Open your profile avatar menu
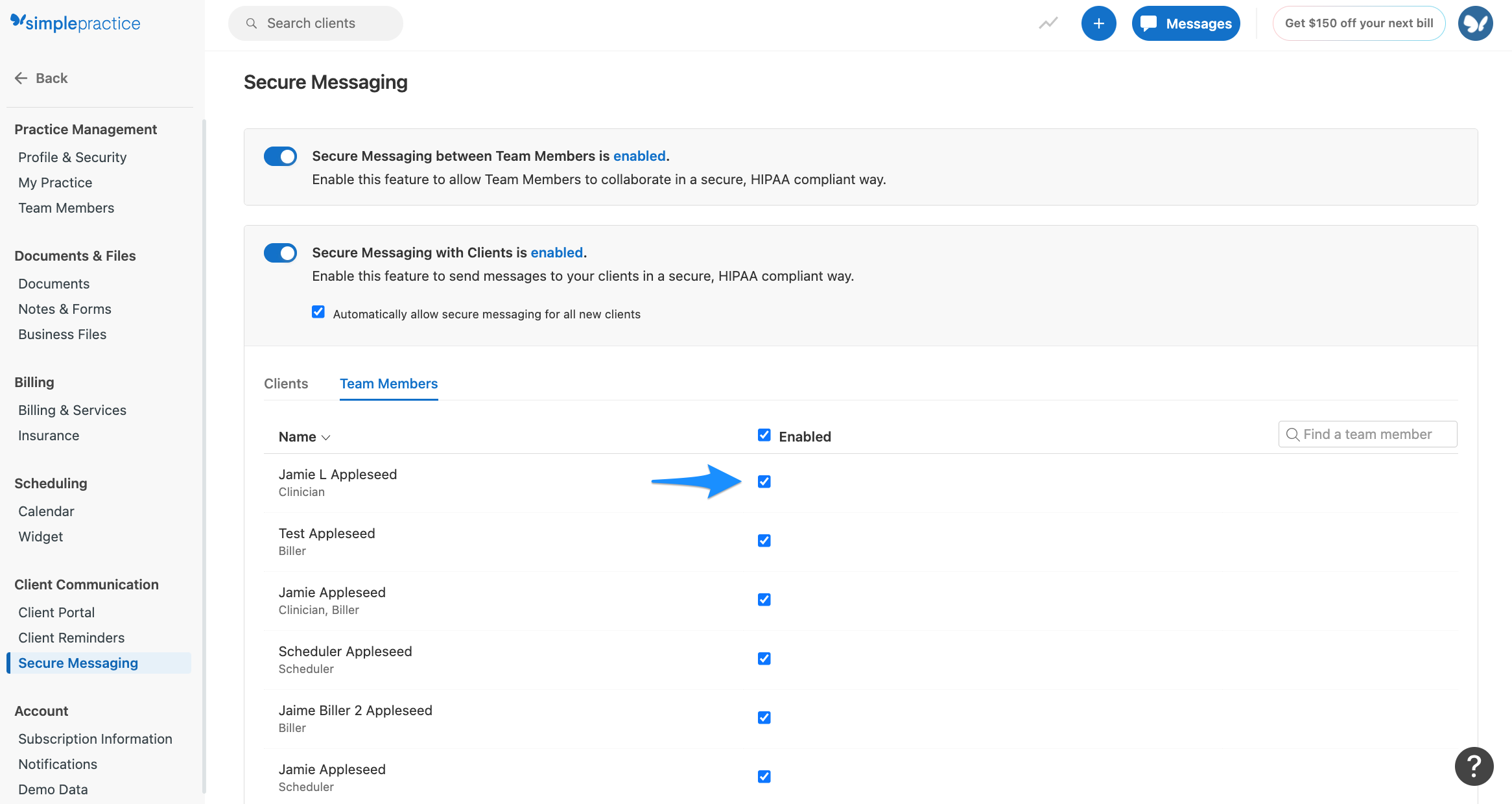The height and width of the screenshot is (804, 1512). 1474,23
